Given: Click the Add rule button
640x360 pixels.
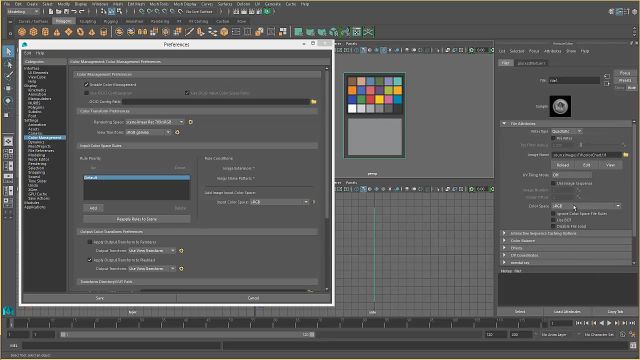Looking at the screenshot, I should pyautogui.click(x=93, y=208).
